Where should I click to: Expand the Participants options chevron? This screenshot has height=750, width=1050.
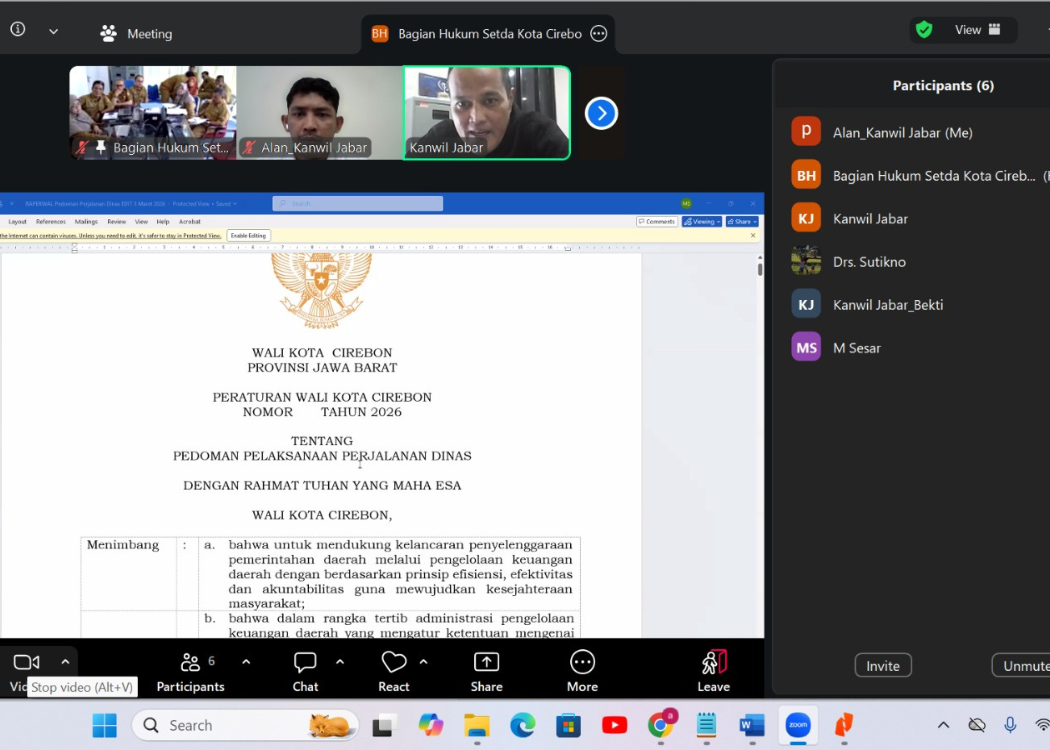246,661
